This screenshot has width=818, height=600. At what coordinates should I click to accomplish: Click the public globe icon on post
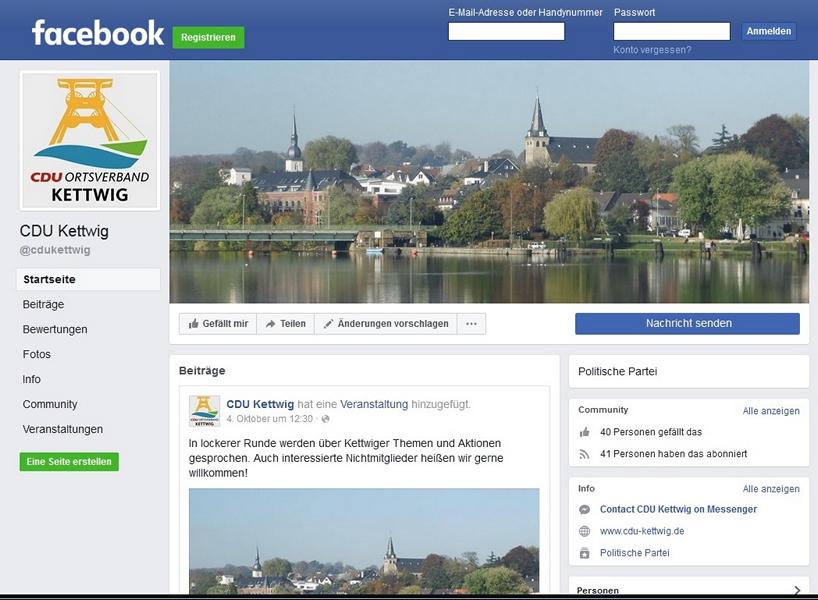pos(326,419)
